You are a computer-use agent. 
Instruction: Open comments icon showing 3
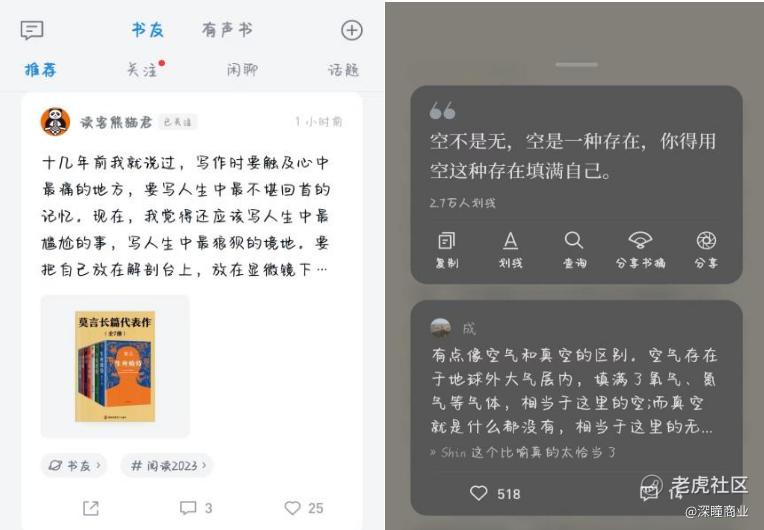tap(188, 508)
